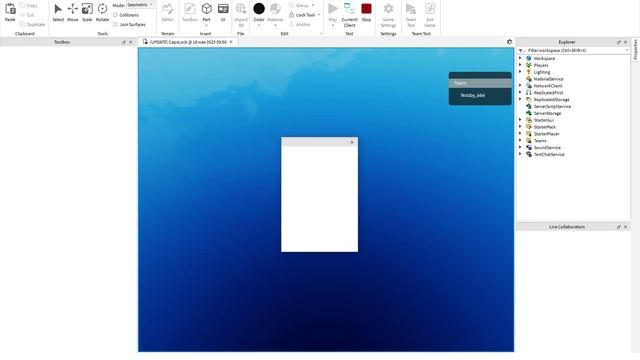Open the Terrain Editor
This screenshot has height=360, width=640.
coord(168,12)
